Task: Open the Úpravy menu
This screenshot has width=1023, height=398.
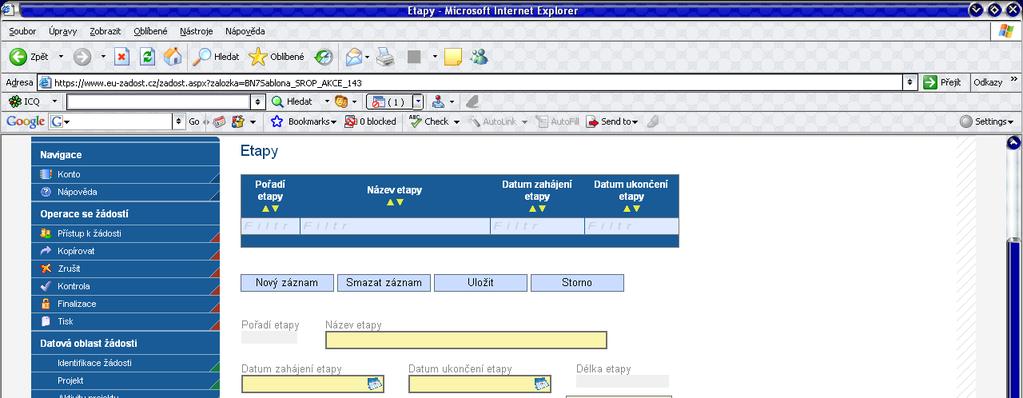Action: coord(63,31)
